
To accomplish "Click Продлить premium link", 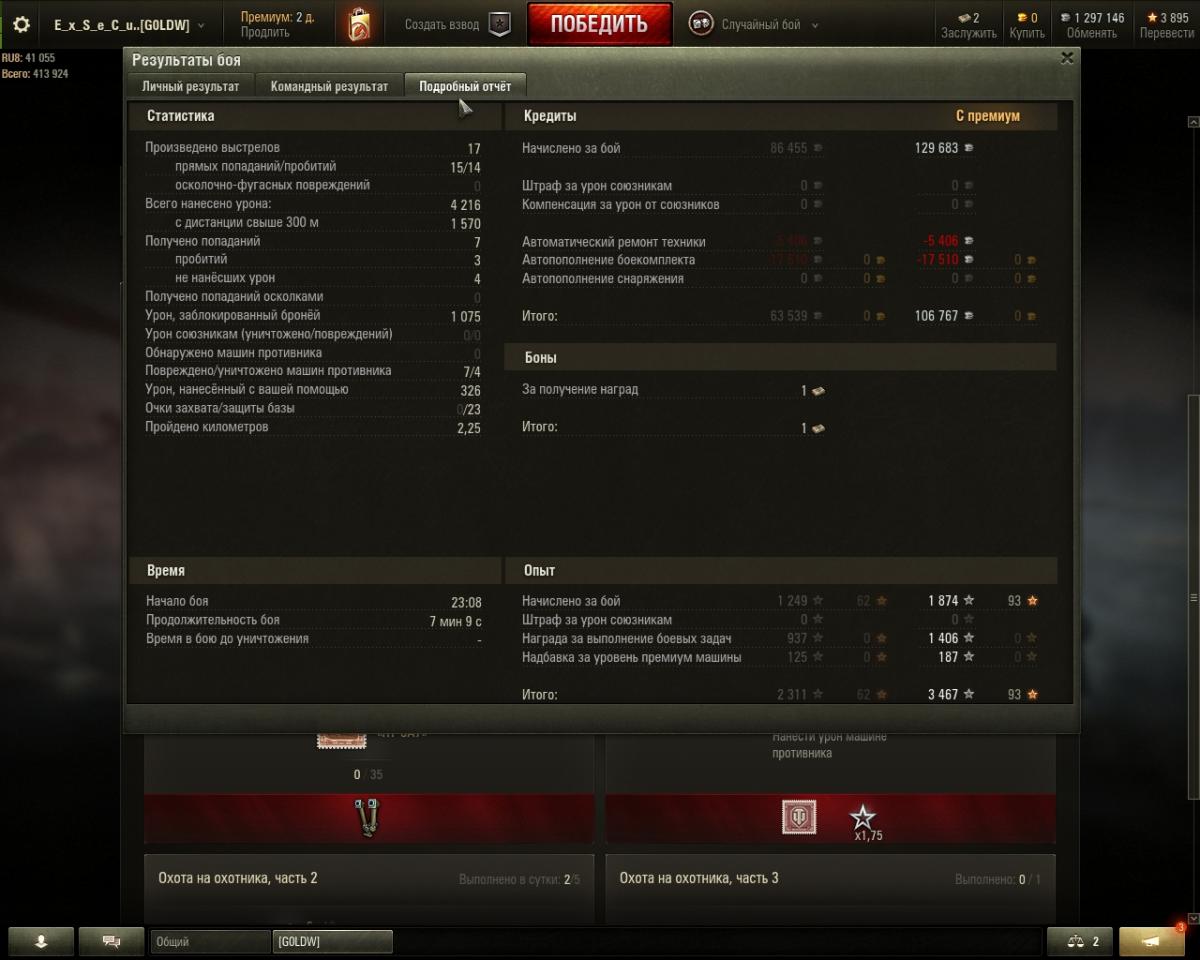I will [x=265, y=33].
